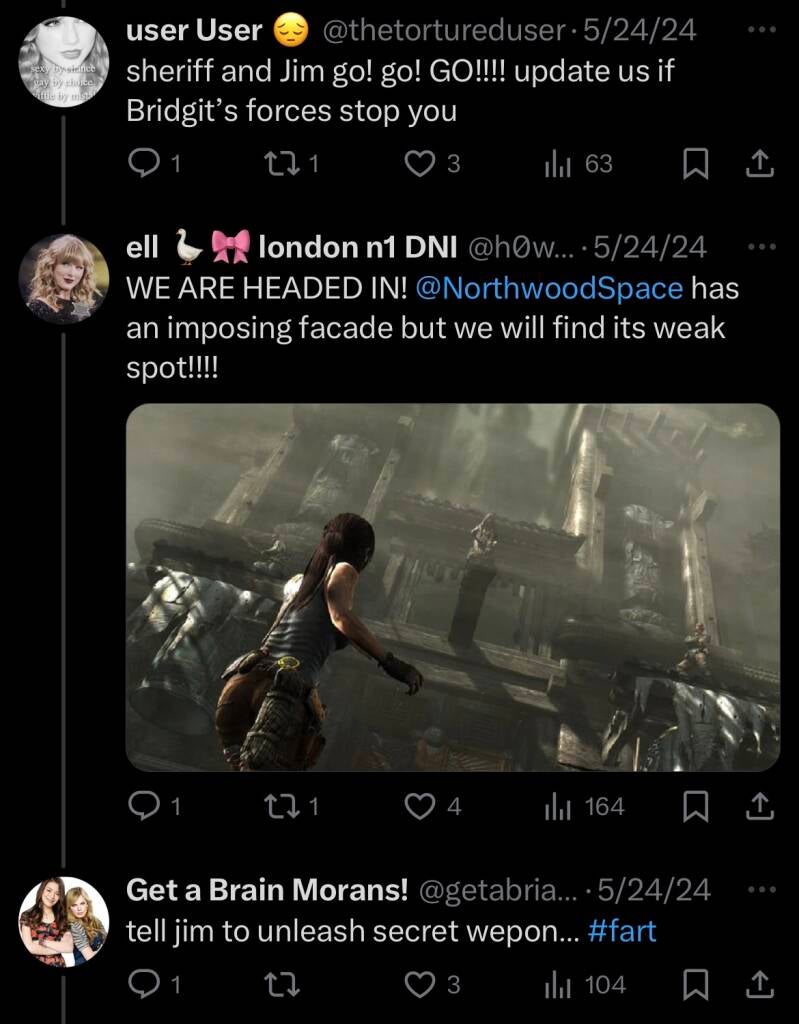
Task: Share the sheriff and Jim tweet
Action: pyautogui.click(x=759, y=164)
